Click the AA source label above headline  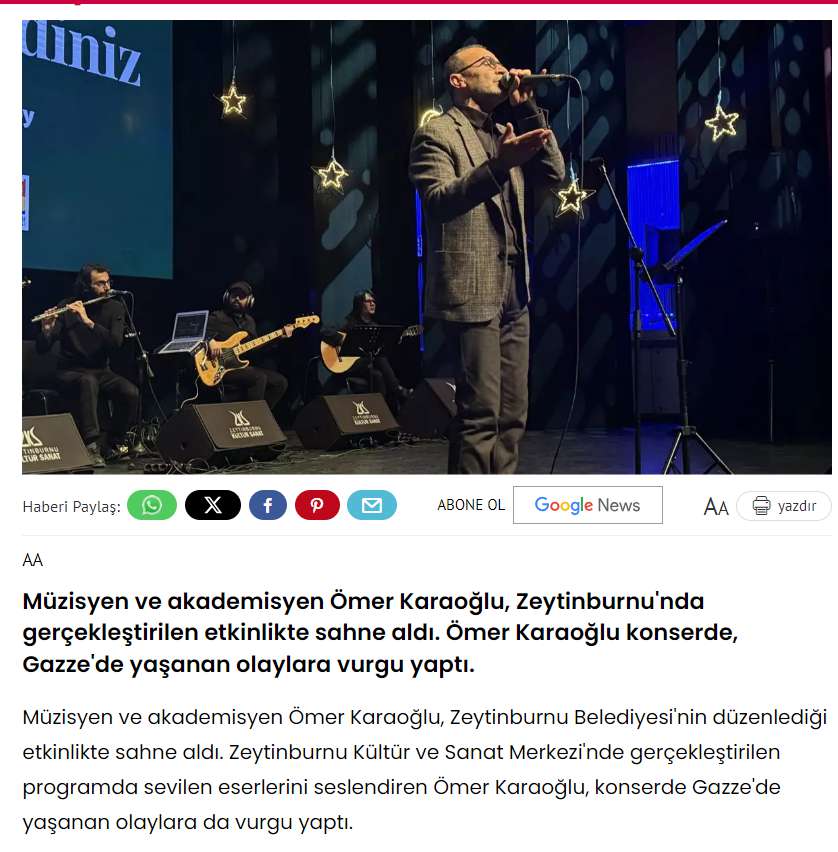tap(33, 560)
